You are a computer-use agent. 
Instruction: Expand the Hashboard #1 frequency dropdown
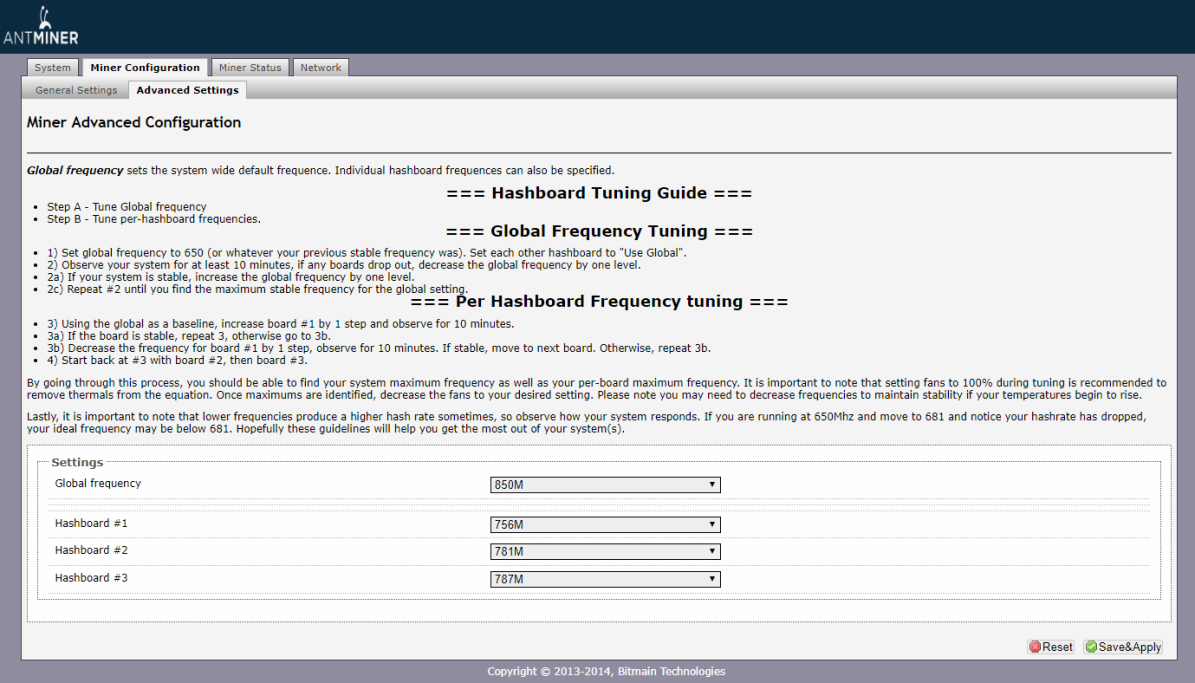[605, 524]
